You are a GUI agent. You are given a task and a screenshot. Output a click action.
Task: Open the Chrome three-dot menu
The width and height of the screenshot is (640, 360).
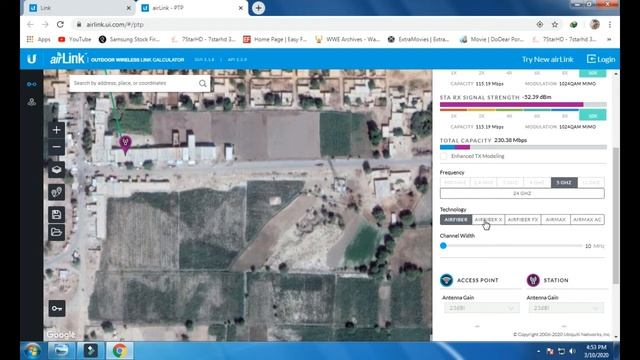tap(610, 24)
